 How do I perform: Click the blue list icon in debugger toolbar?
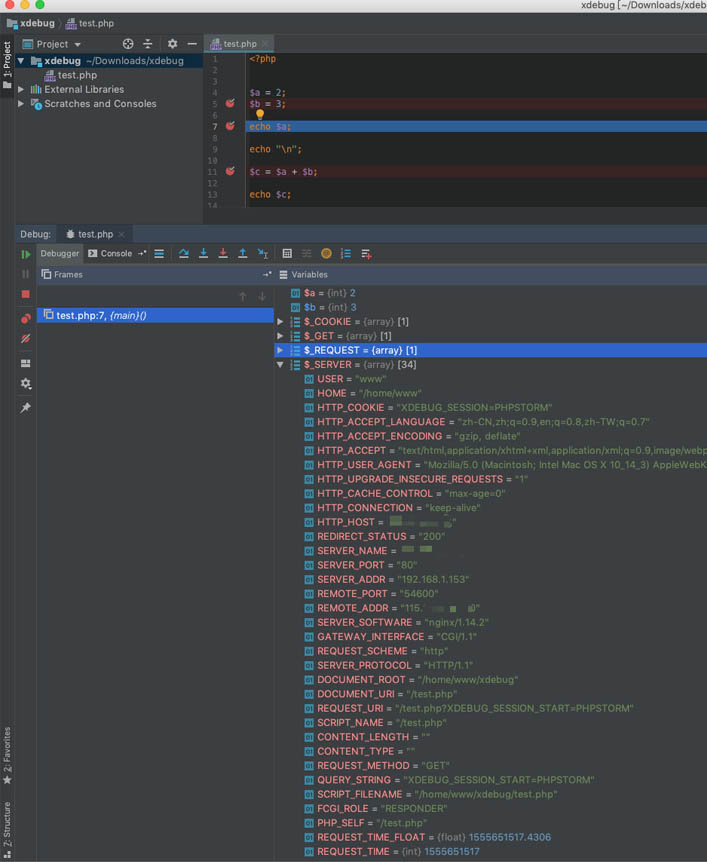[346, 253]
